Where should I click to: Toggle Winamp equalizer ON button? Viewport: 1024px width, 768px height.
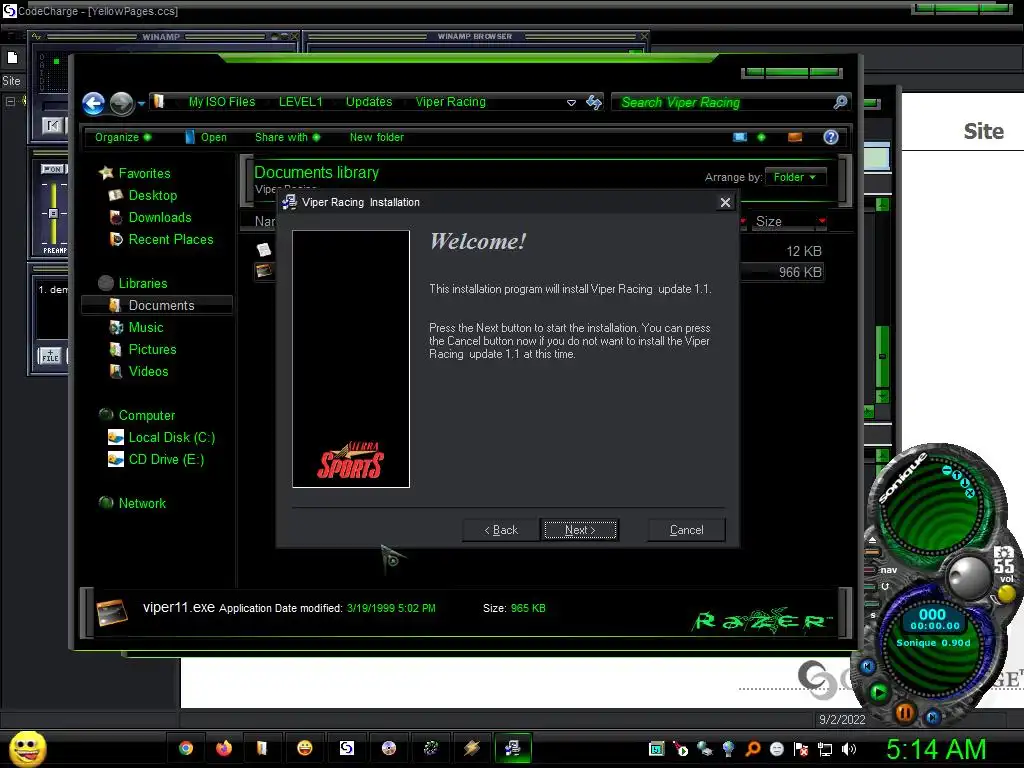pyautogui.click(x=52, y=169)
